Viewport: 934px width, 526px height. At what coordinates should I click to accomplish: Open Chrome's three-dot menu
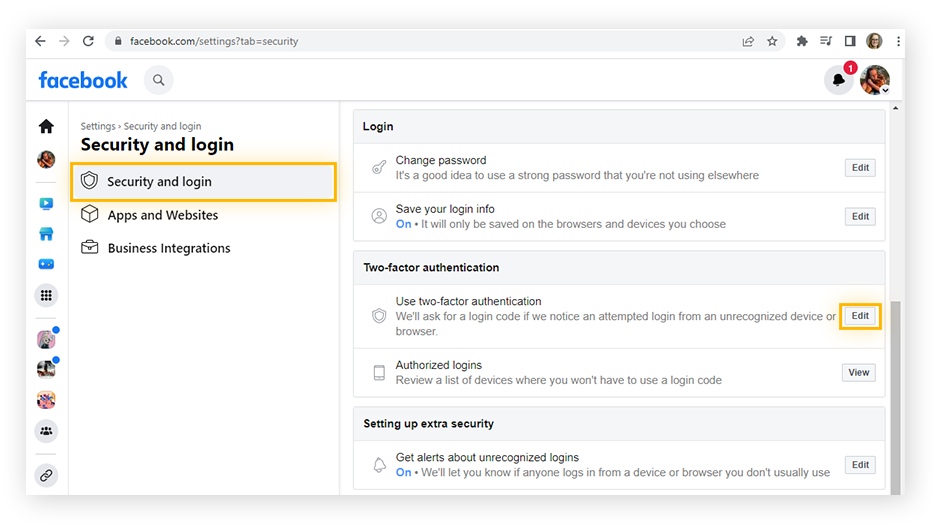coord(898,41)
